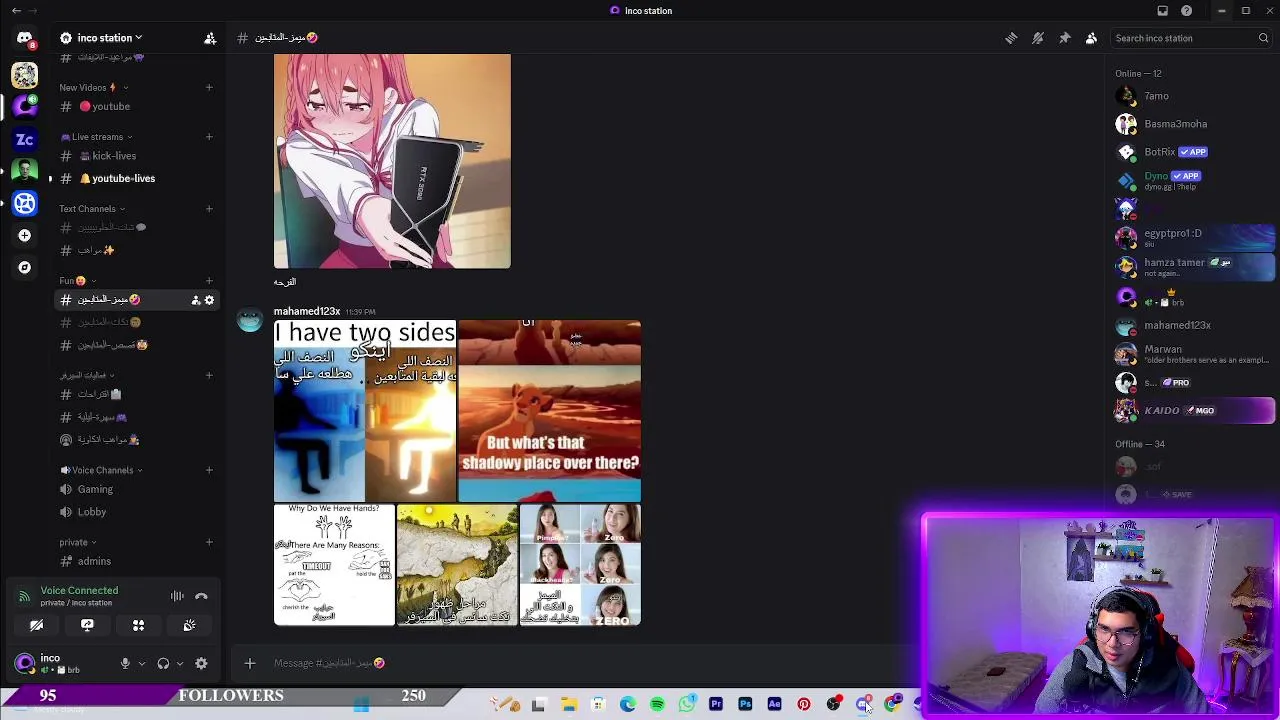Open Photoshop from the taskbar
The height and width of the screenshot is (720, 1280).
745,705
